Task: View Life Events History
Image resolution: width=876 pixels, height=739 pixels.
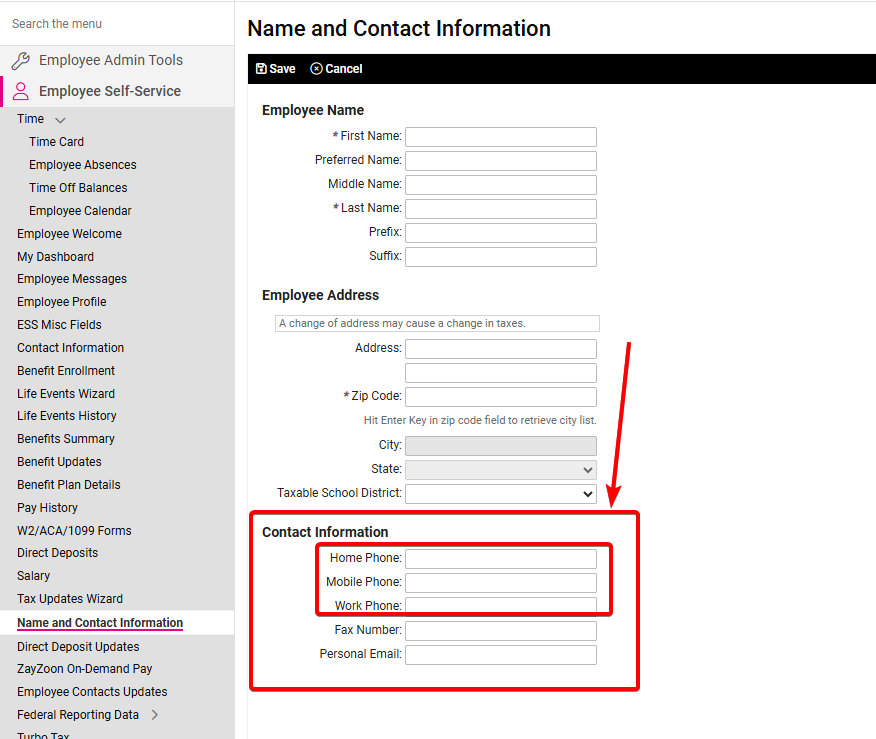Action: coord(66,416)
